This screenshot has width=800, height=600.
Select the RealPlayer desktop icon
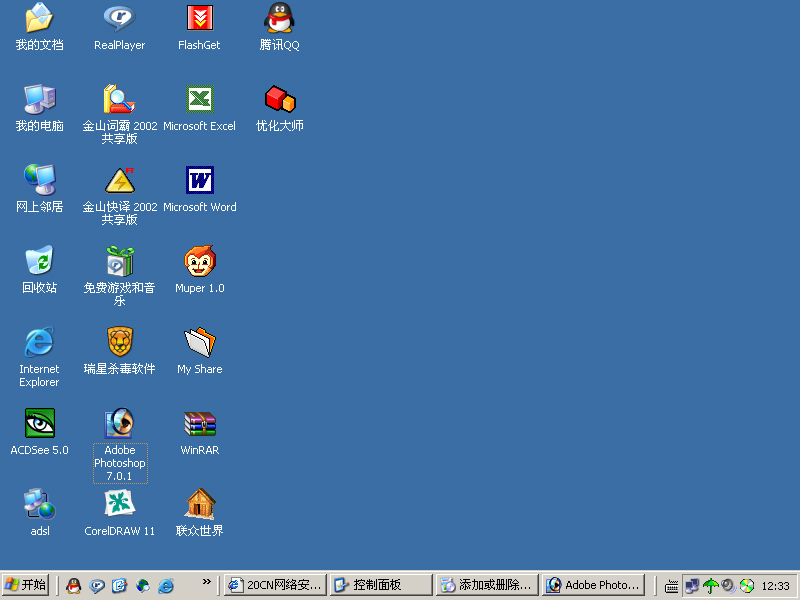119,18
